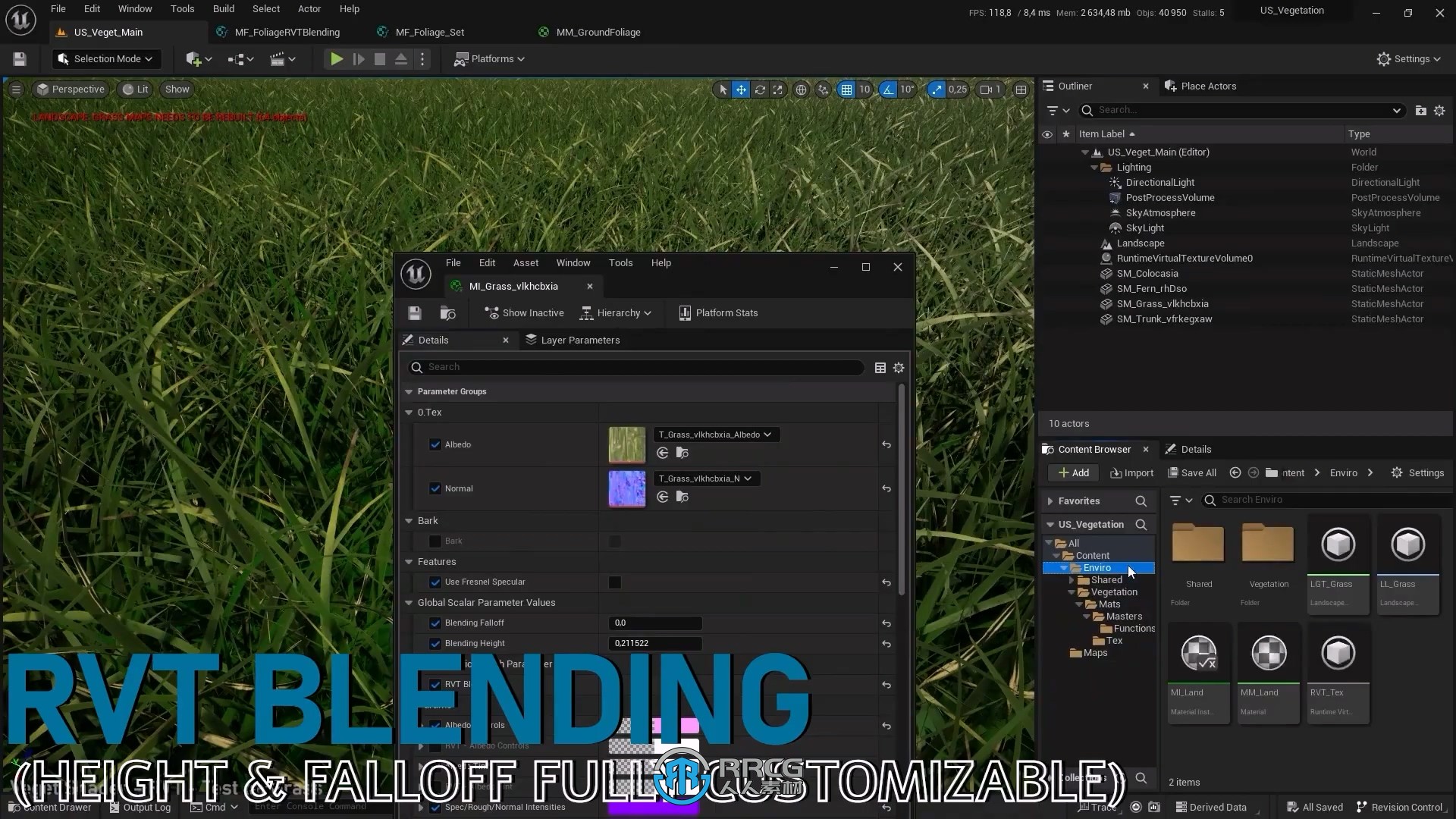Image resolution: width=1456 pixels, height=819 pixels.
Task: Toggle scale snapping icon next to 0,25
Action: [x=937, y=89]
